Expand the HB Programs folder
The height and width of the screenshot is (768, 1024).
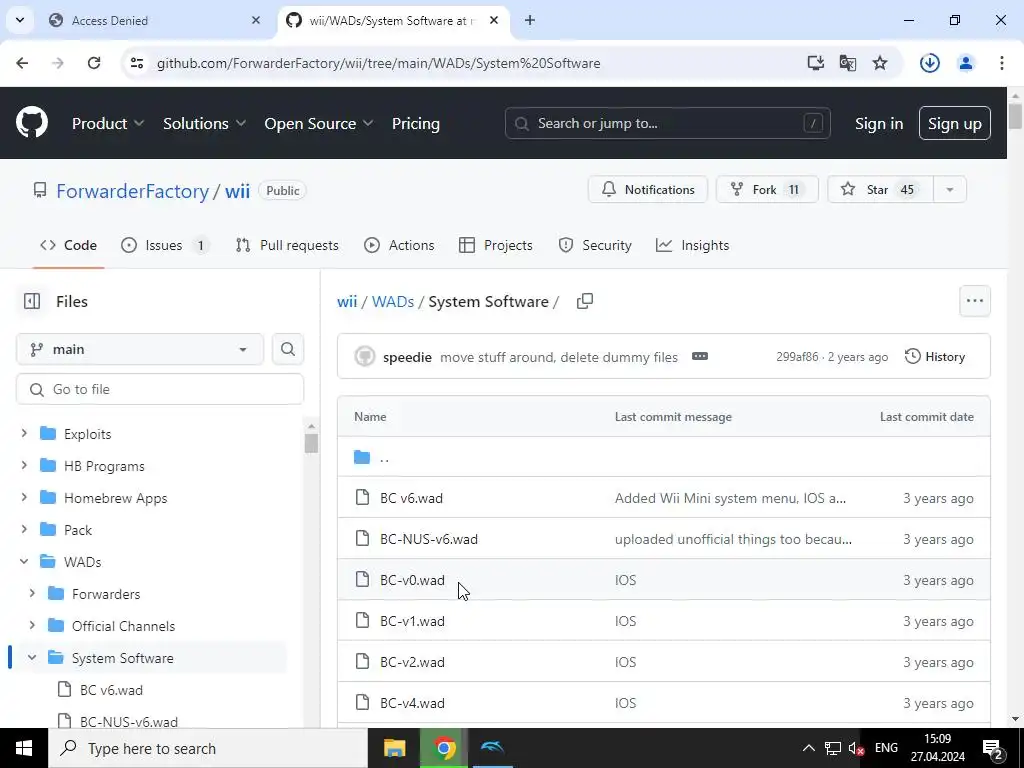click(x=24, y=466)
